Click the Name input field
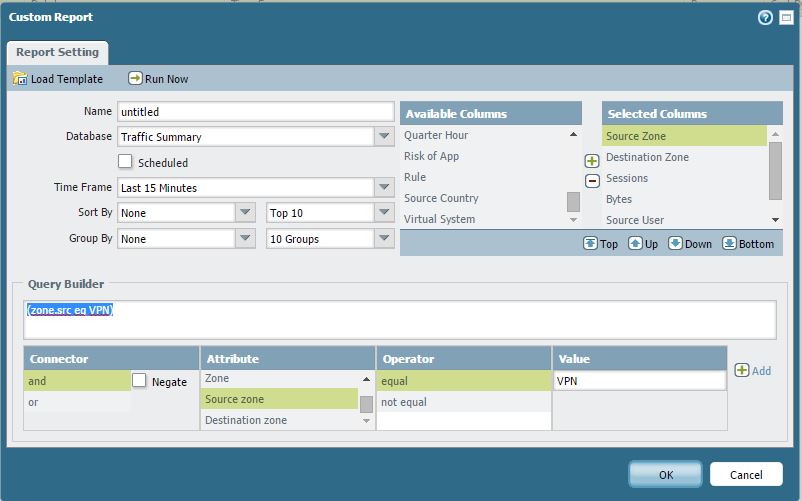The width and height of the screenshot is (802, 501). coord(255,111)
